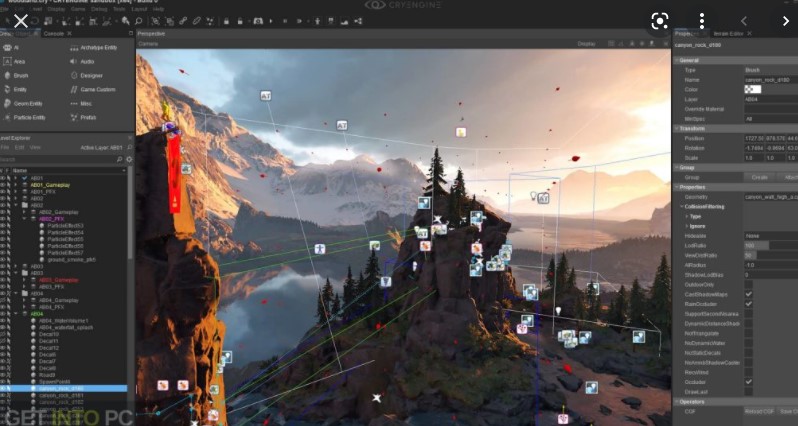Select the AI object type in Create panel
This screenshot has height=426, width=798.
(11, 47)
